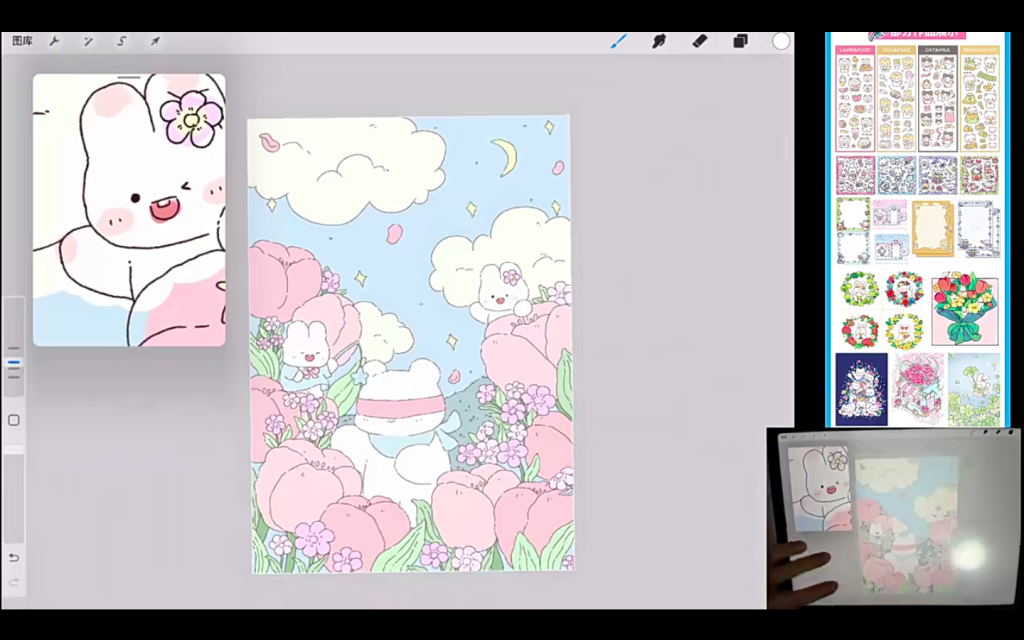Open the active color circle
The image size is (1024, 640).
[781, 41]
